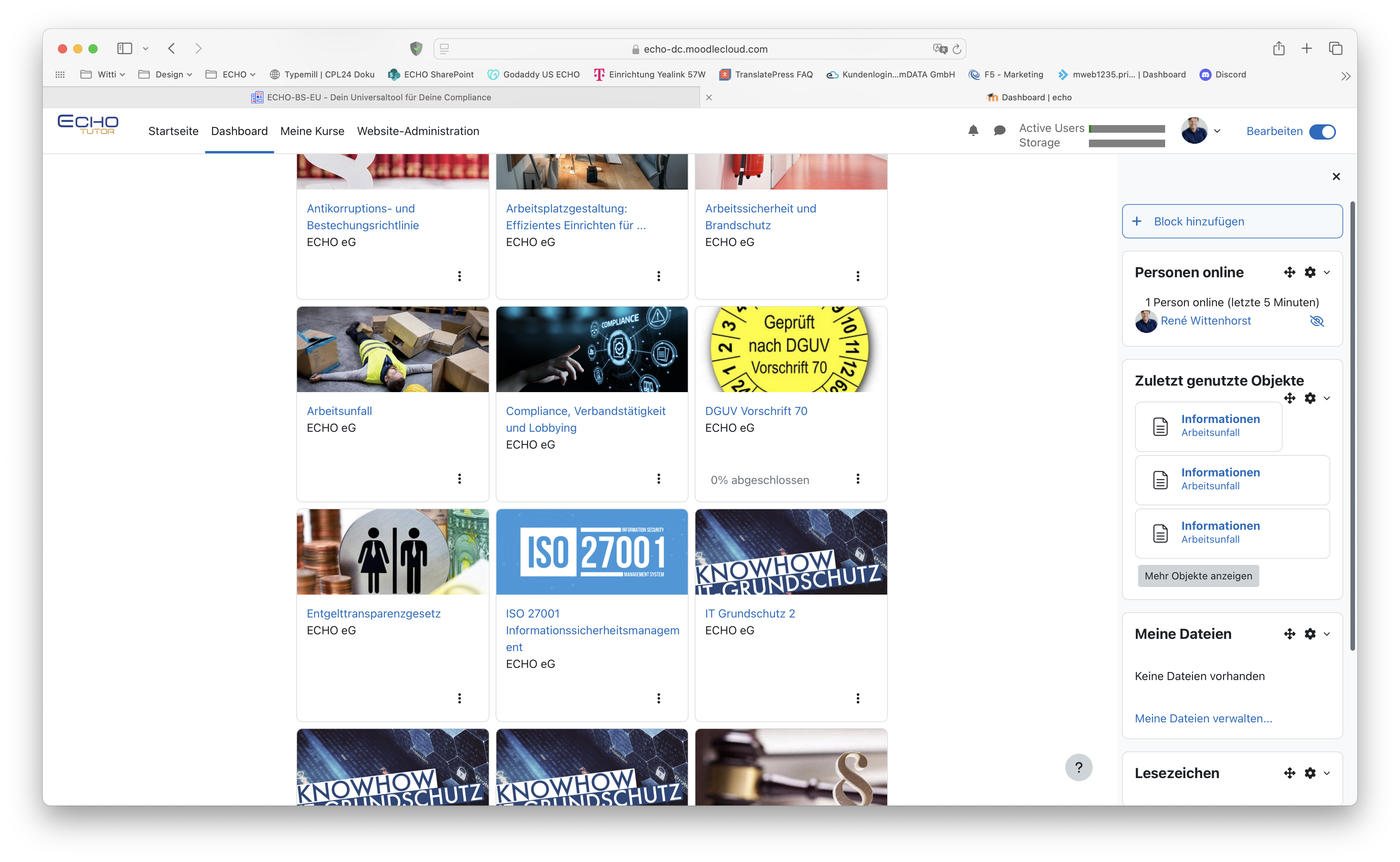Screen dimensions: 1400x862
Task: Open the notifications bell icon
Action: pos(973,130)
